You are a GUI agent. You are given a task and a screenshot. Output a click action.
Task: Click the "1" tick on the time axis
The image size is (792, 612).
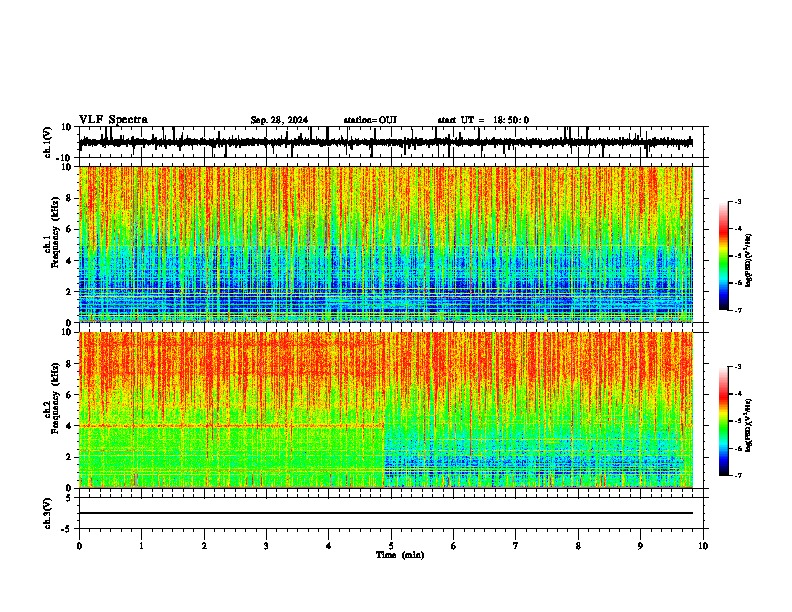click(x=141, y=546)
